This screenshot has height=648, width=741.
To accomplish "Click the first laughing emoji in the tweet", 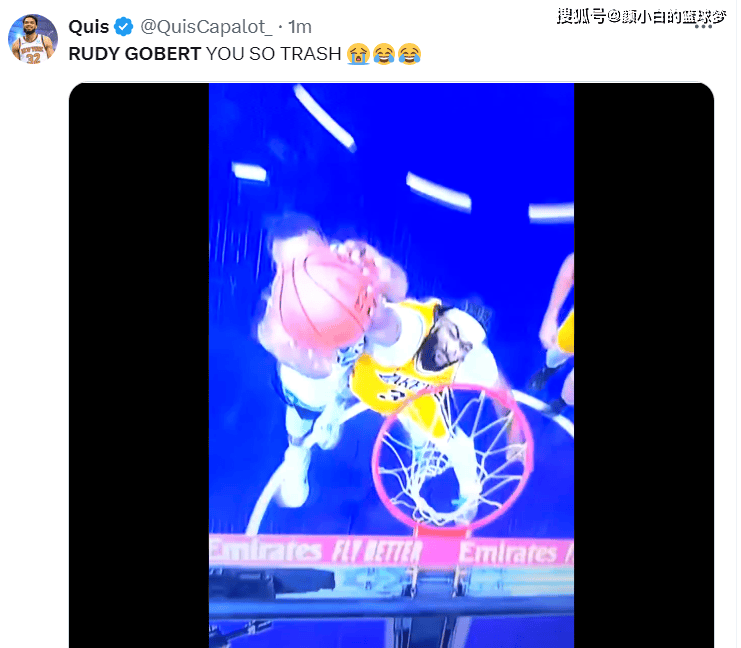I will (x=384, y=54).
